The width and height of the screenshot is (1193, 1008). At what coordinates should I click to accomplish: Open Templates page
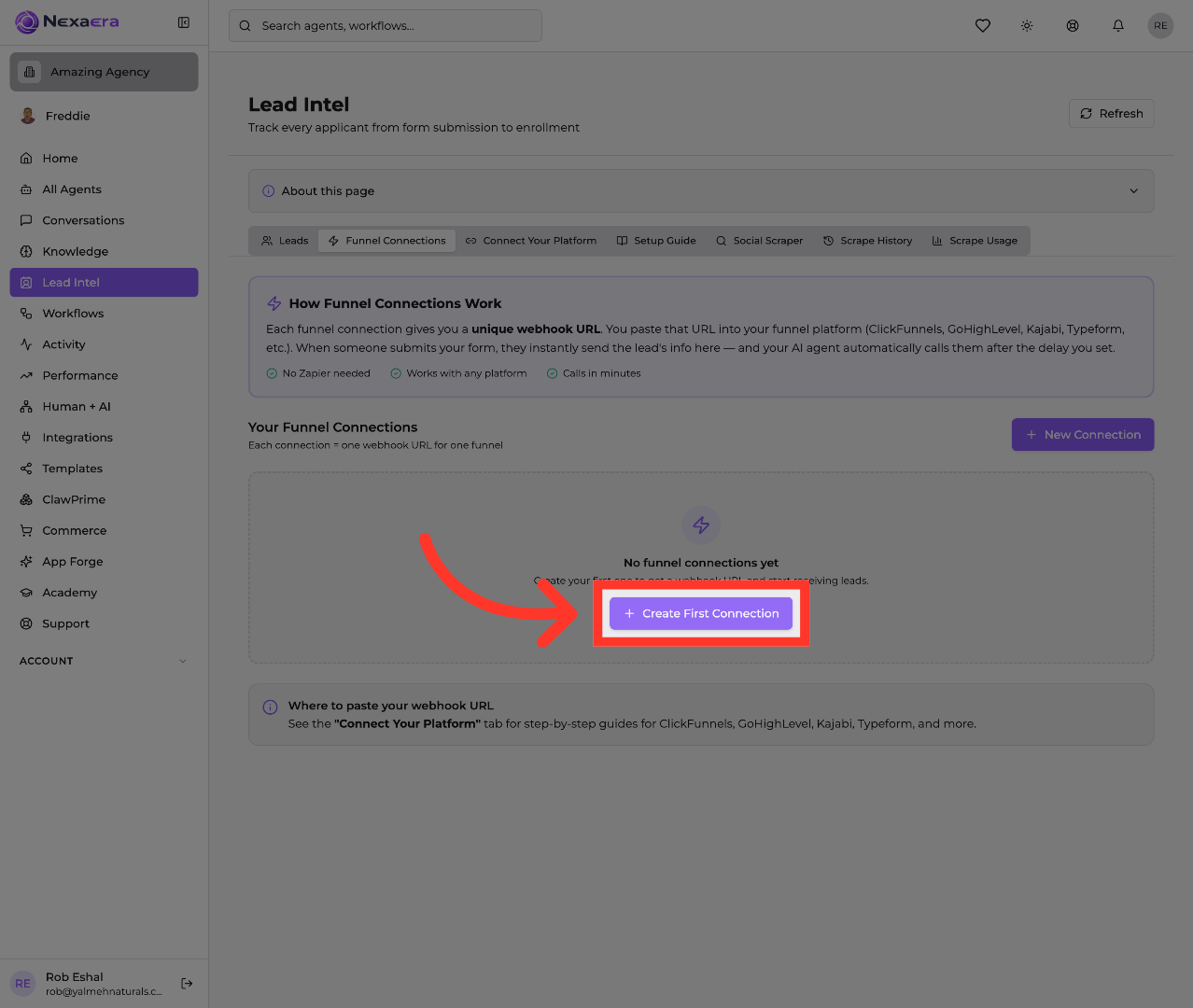[104, 469]
